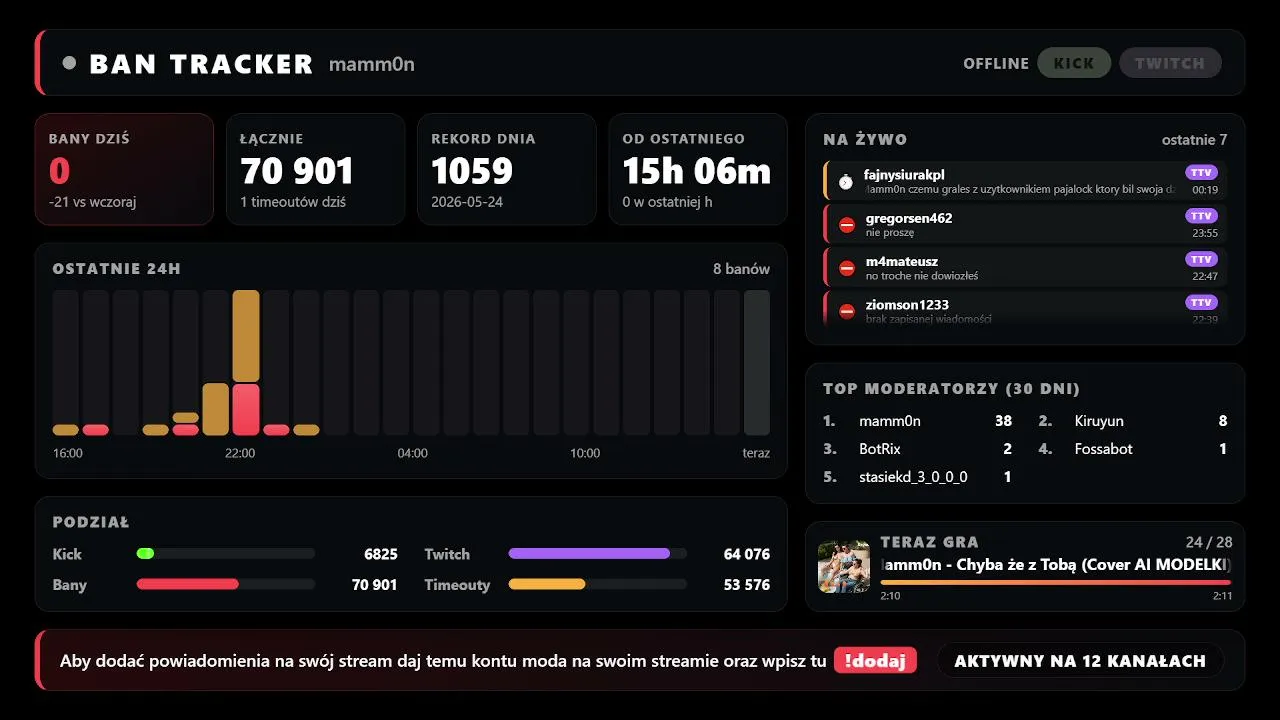The image size is (1280, 720).
Task: Open the m4mateusz username in the live feed
Action: point(902,261)
